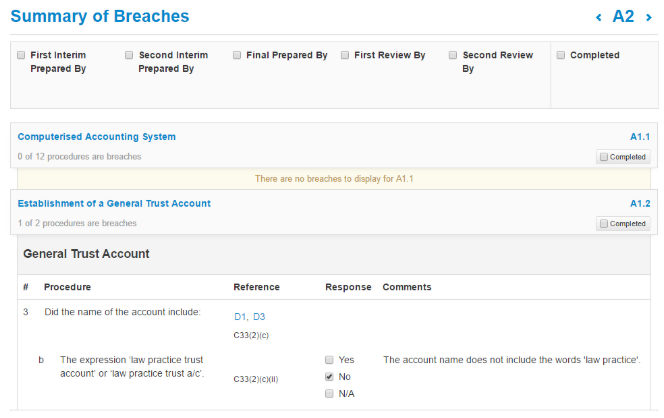Tick the top-right Completed sign-off checkbox
The image size is (664, 418).
pos(561,56)
